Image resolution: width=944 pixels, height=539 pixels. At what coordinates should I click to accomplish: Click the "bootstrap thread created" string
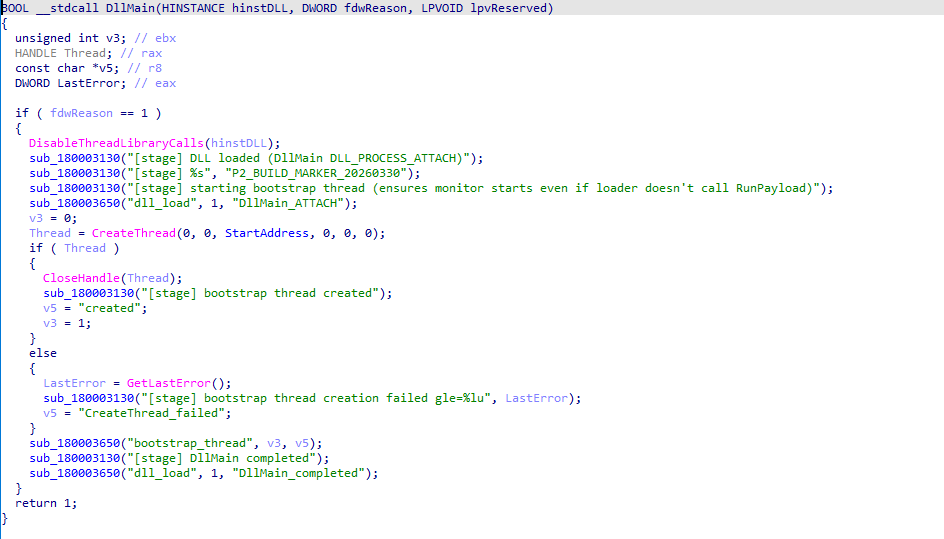(259, 293)
